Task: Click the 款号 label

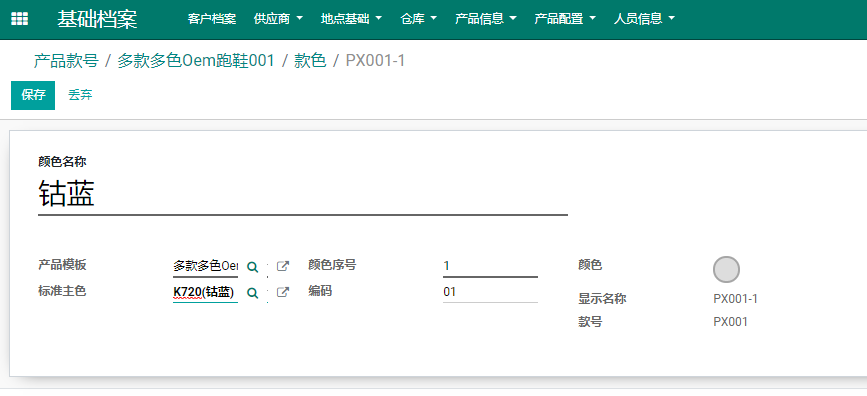Action: click(590, 322)
